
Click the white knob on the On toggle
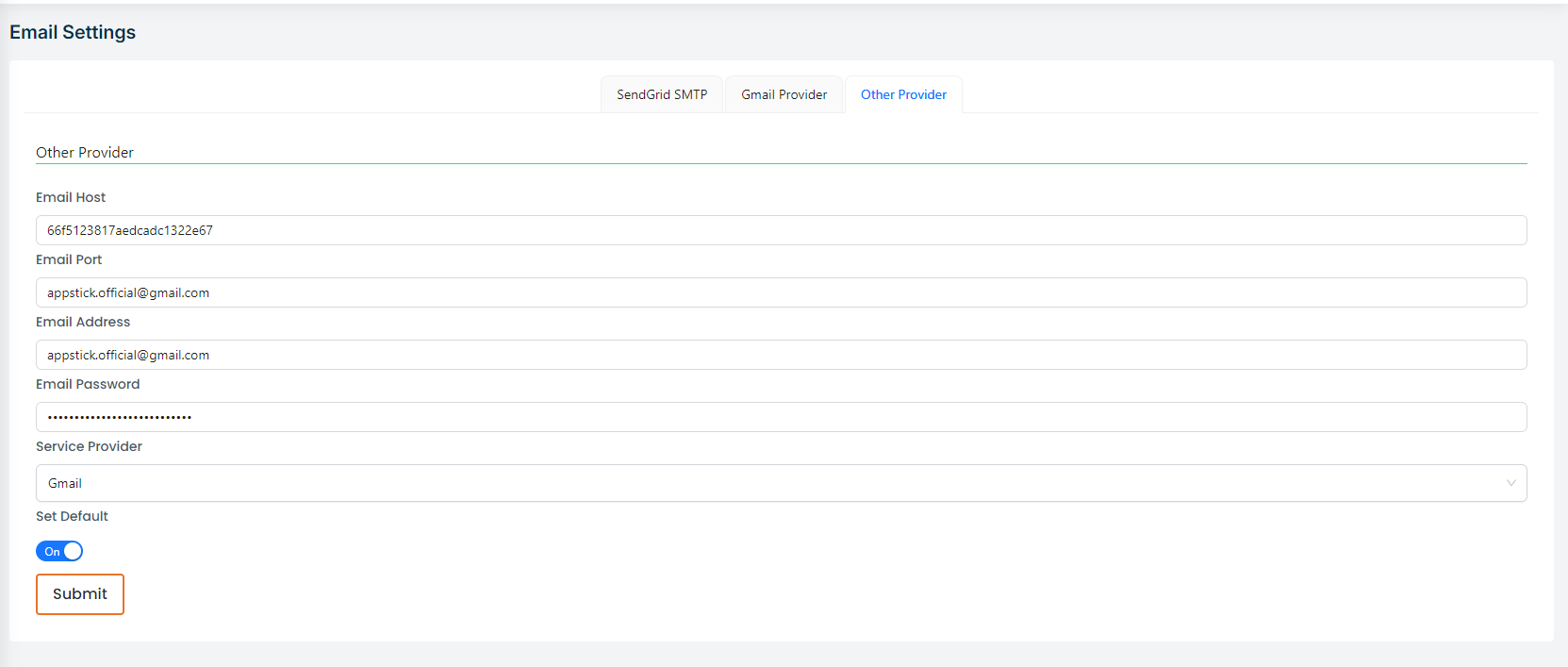pyautogui.click(x=73, y=551)
